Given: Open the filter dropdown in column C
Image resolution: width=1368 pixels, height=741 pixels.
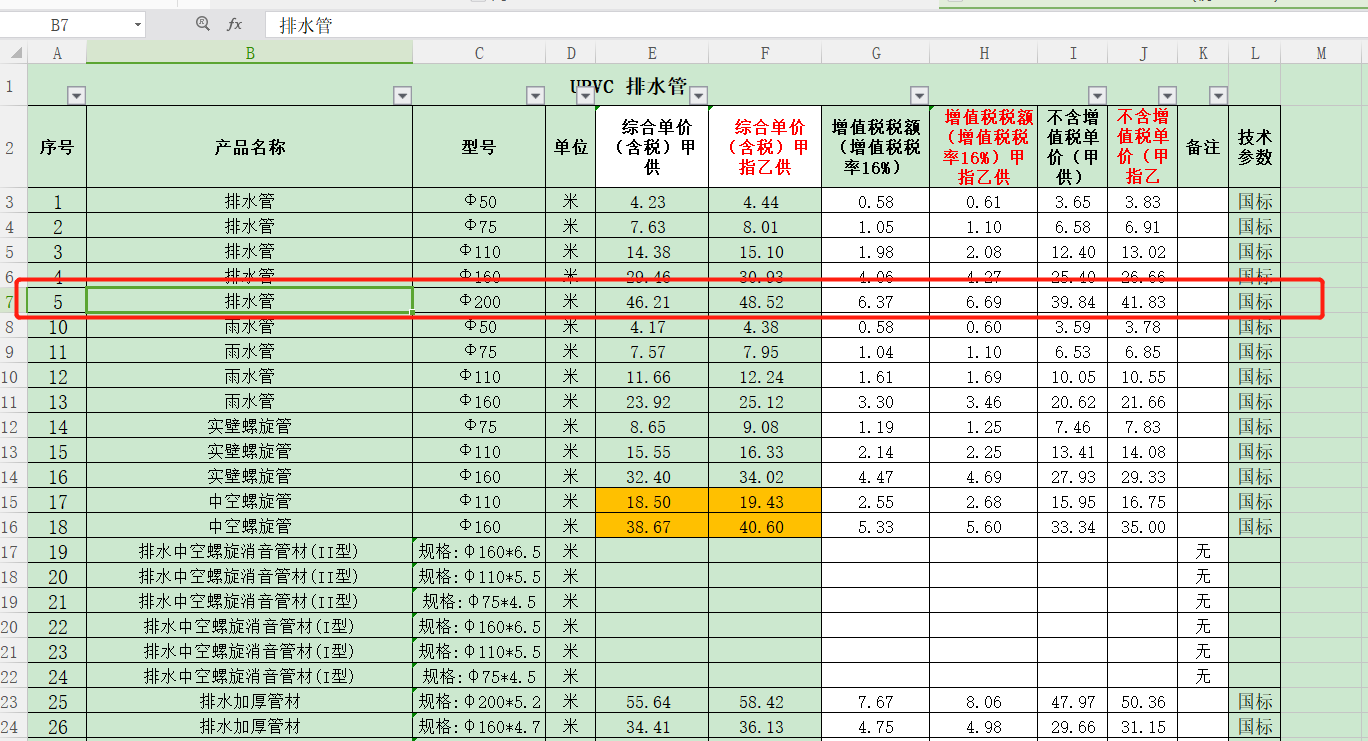Looking at the screenshot, I should click(x=535, y=96).
